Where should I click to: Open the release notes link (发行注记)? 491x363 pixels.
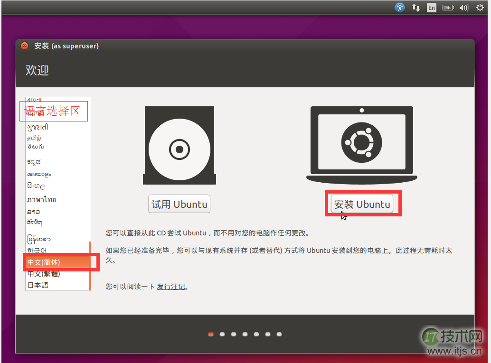172,286
